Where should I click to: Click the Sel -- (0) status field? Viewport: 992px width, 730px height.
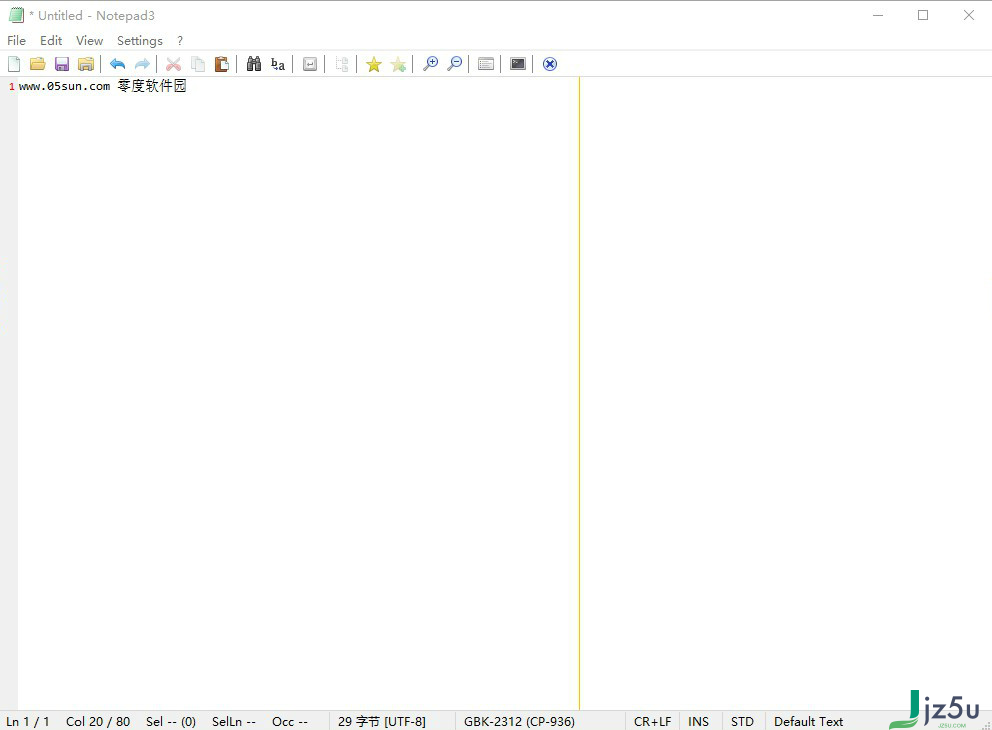coord(171,721)
